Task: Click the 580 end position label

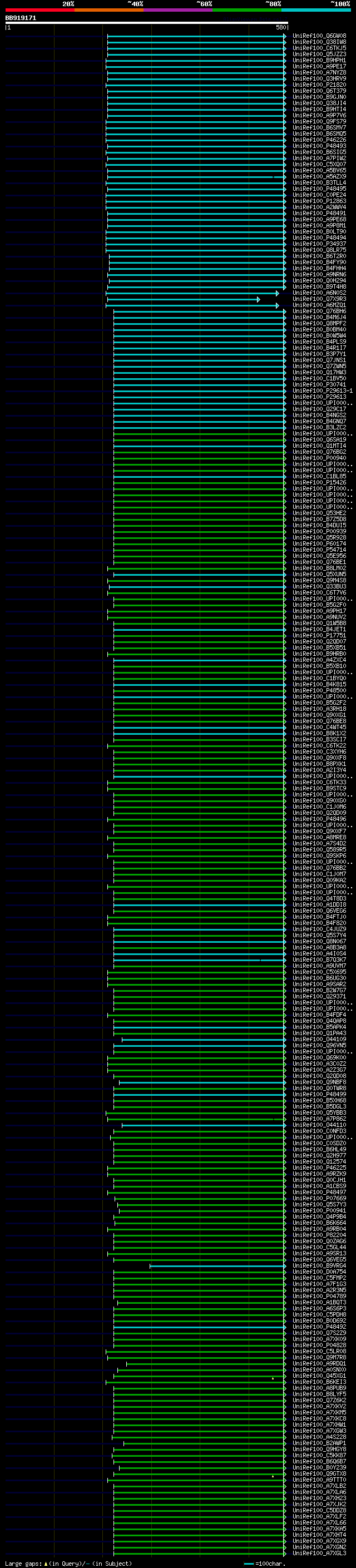Action: coord(281,27)
